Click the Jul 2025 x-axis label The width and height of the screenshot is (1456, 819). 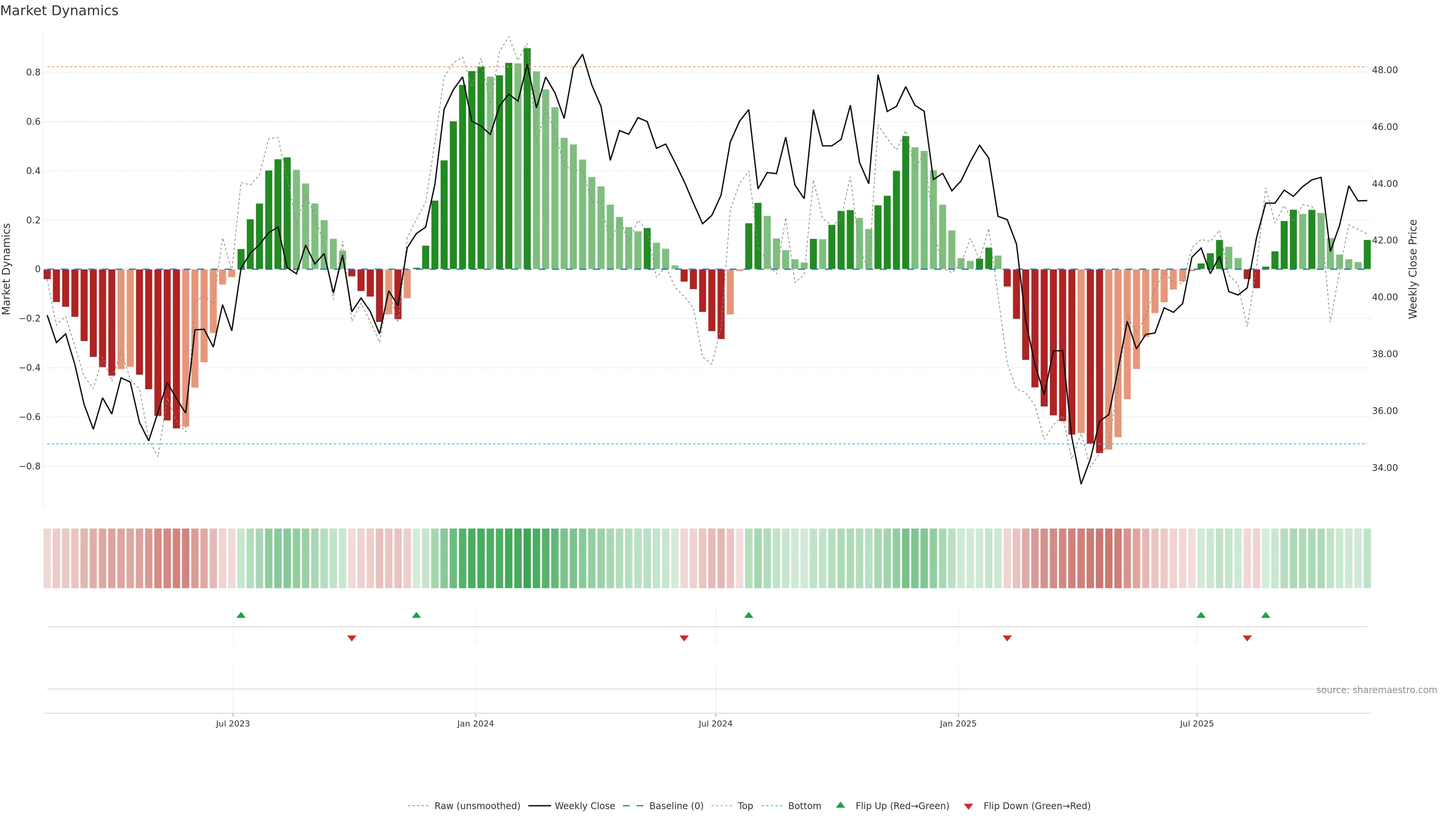(x=1197, y=723)
